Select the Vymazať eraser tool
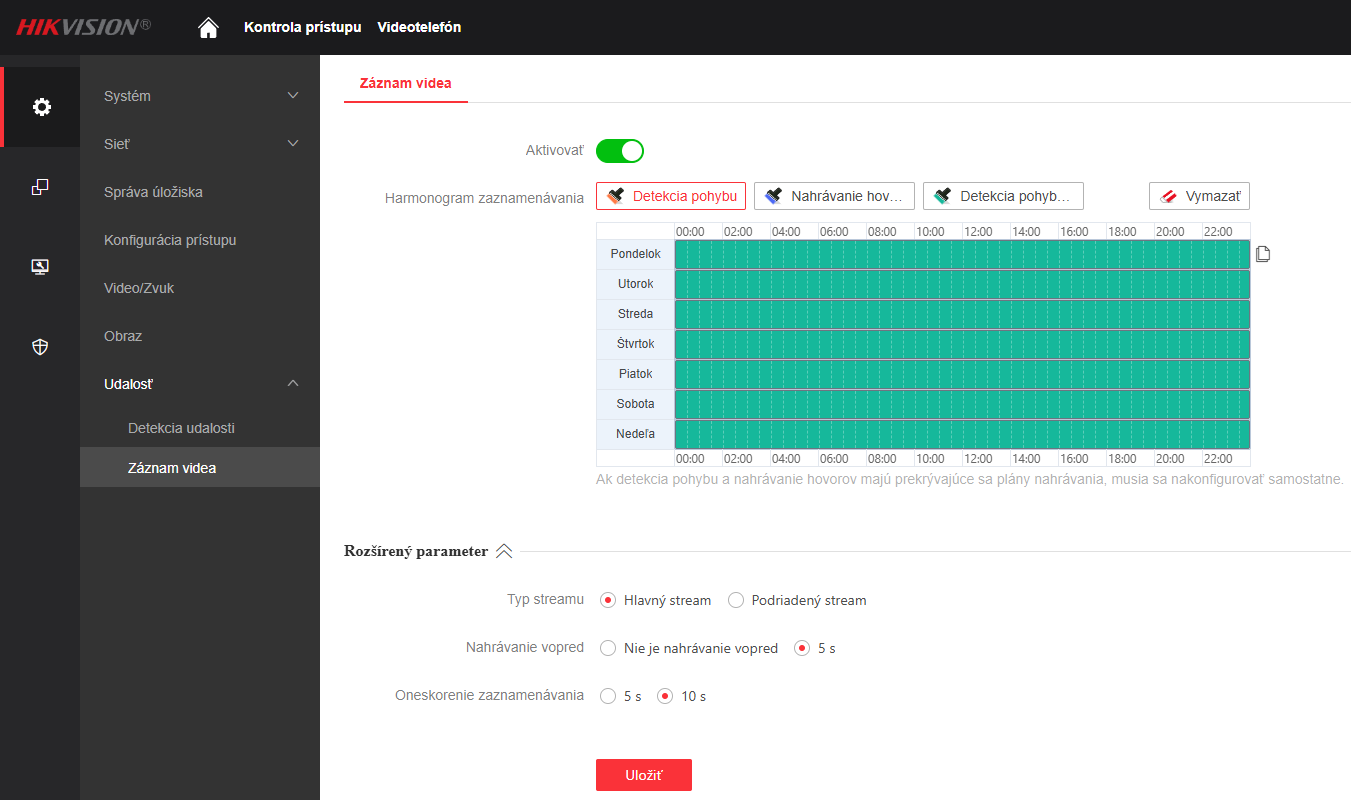1351x800 pixels. (x=1199, y=196)
